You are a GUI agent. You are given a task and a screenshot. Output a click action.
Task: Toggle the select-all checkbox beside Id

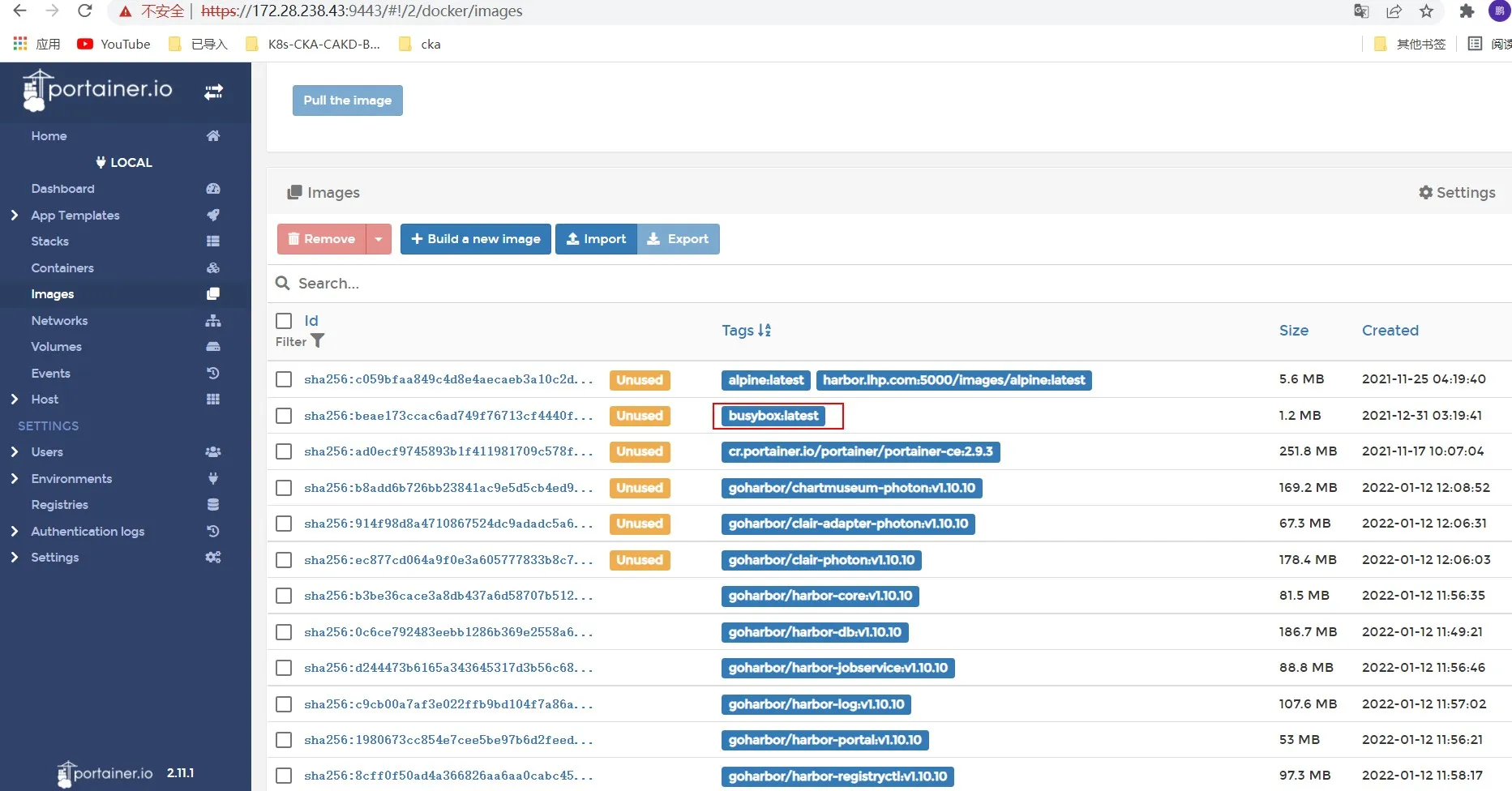coord(284,321)
